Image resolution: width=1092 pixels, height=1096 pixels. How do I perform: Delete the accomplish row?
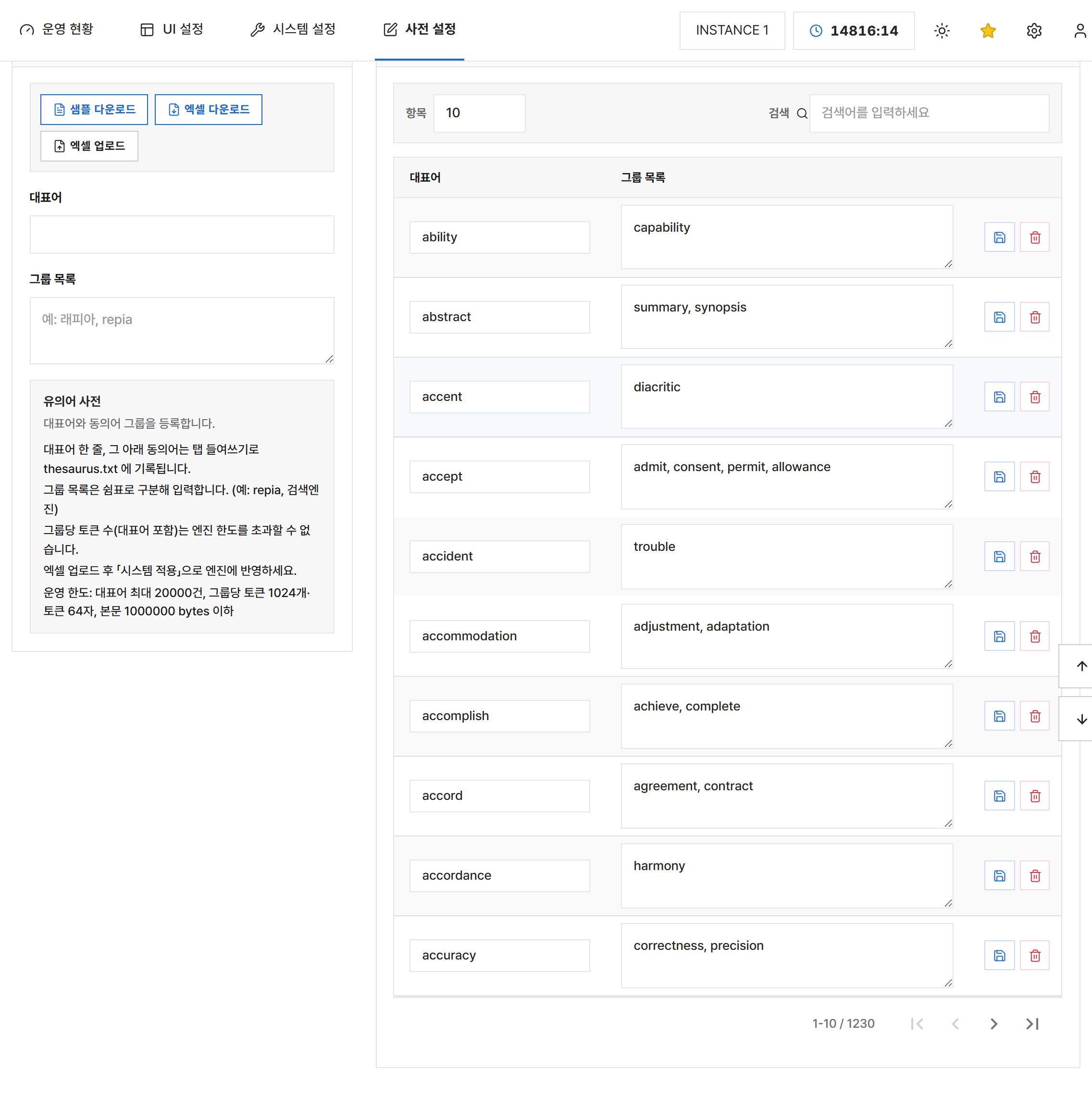pos(1035,716)
